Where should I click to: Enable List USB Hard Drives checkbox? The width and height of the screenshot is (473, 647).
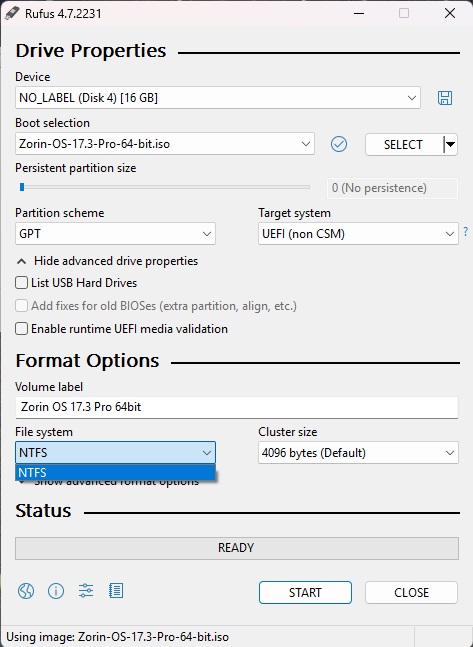point(21,283)
